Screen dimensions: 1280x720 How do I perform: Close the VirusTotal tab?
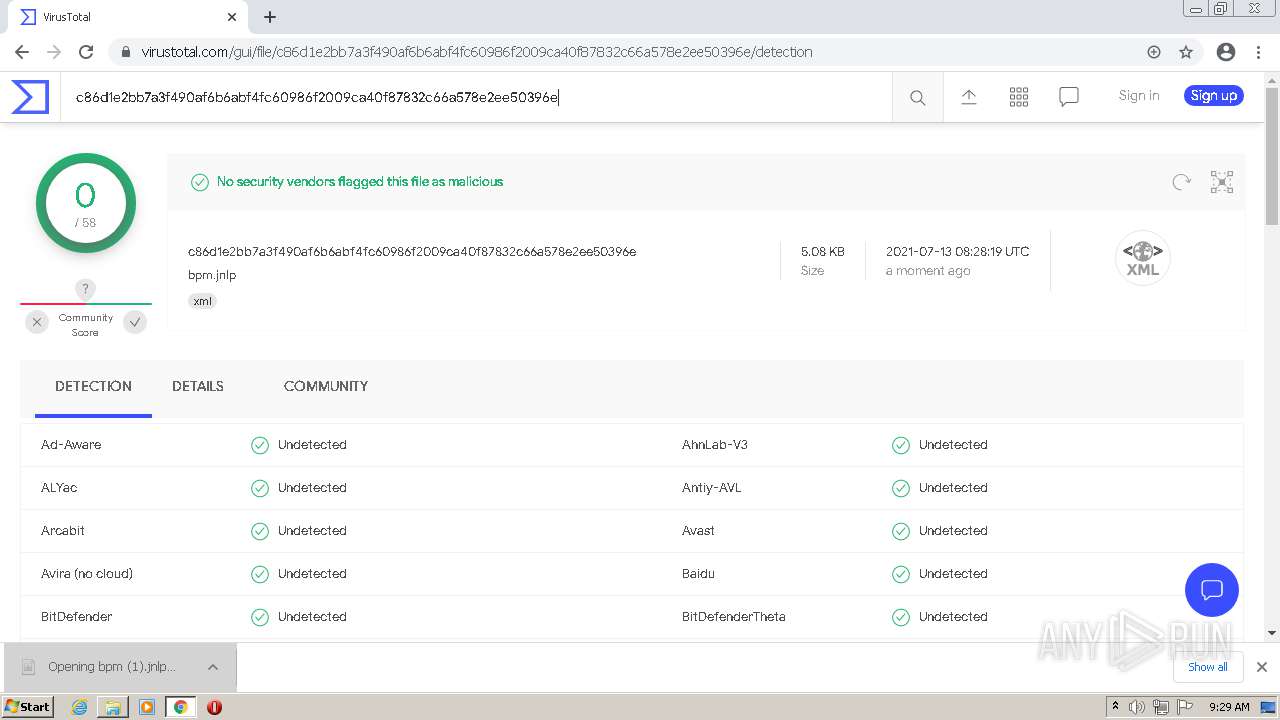point(231,17)
